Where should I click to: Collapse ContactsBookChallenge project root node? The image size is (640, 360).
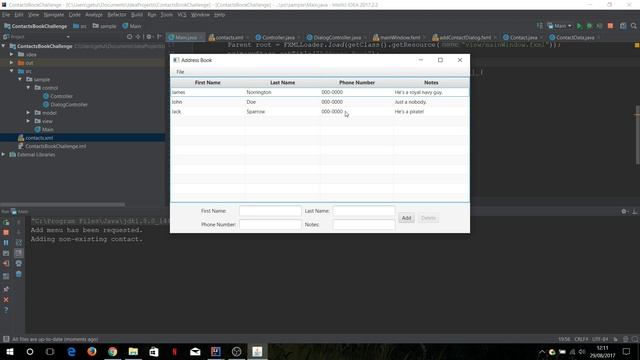pyautogui.click(x=4, y=46)
